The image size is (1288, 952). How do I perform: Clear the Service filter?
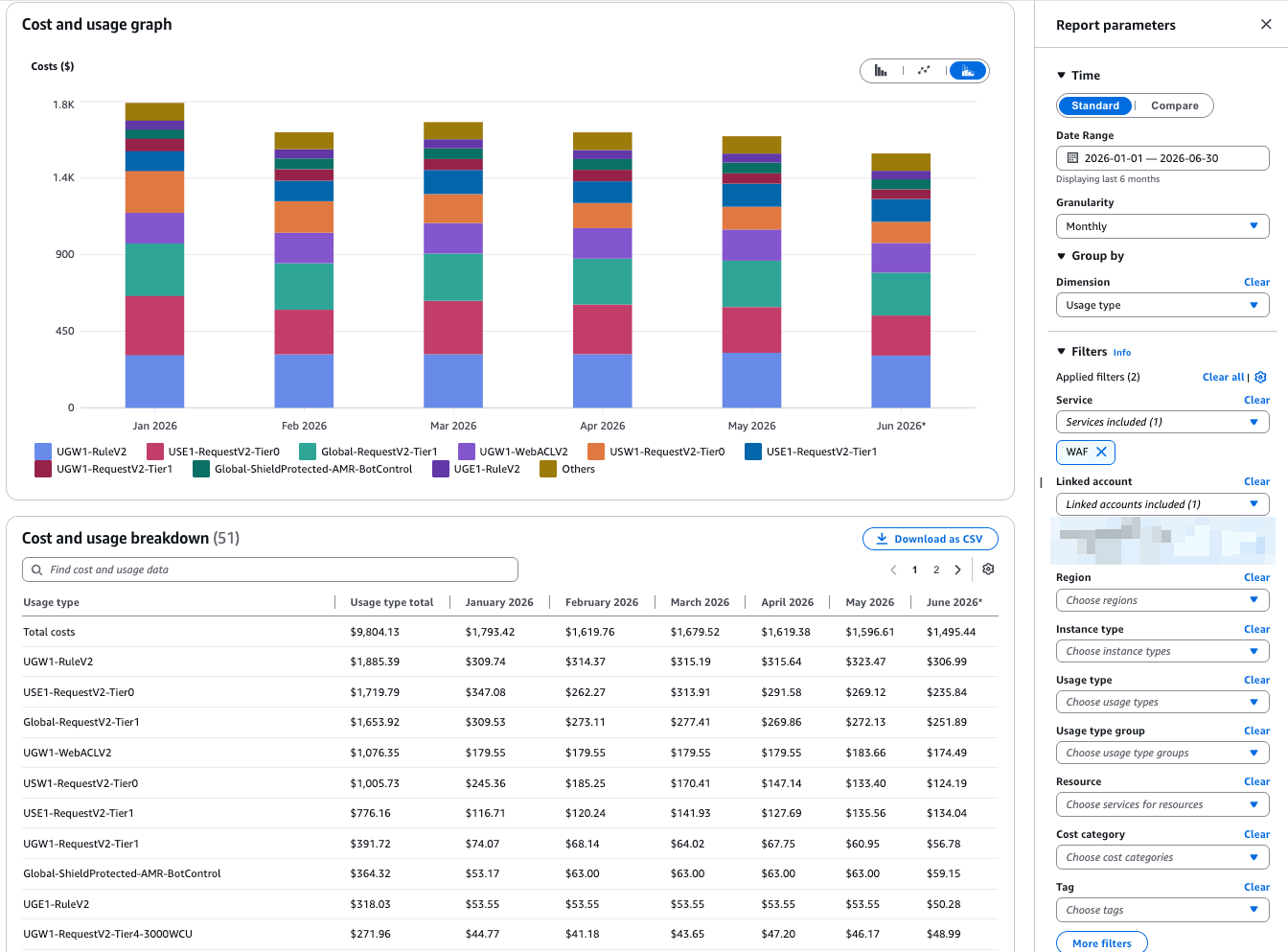pyautogui.click(x=1256, y=400)
